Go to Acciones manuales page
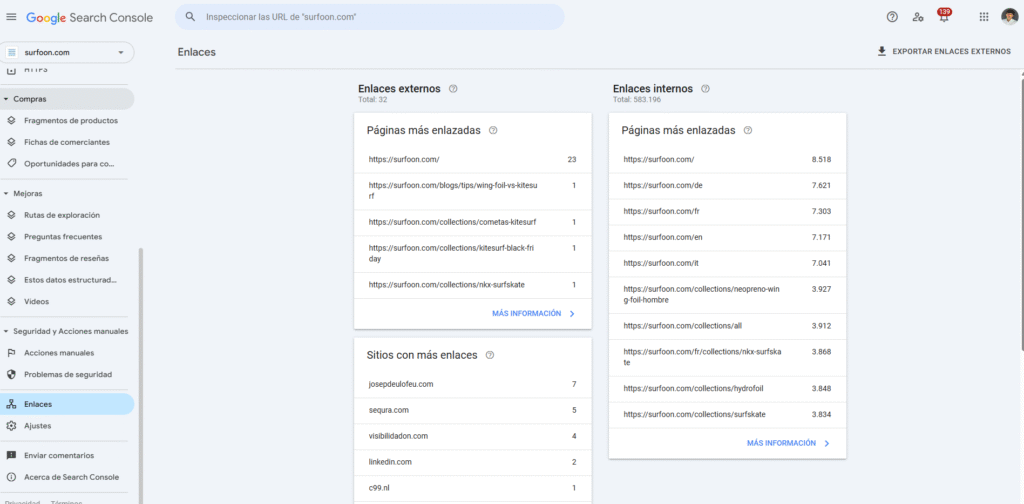The image size is (1024, 504). pyautogui.click(x=58, y=353)
